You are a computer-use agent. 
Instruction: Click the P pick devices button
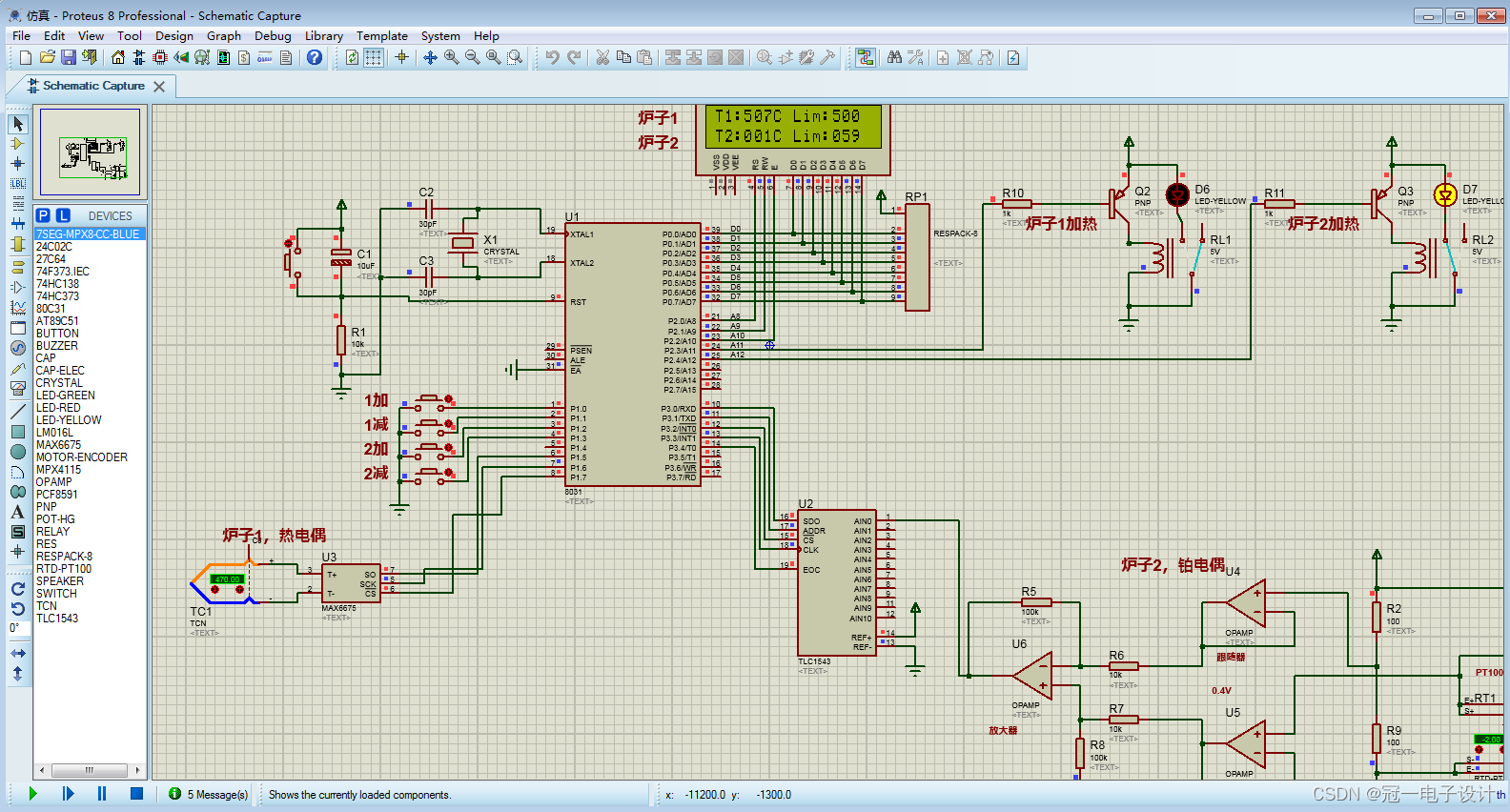pyautogui.click(x=43, y=215)
